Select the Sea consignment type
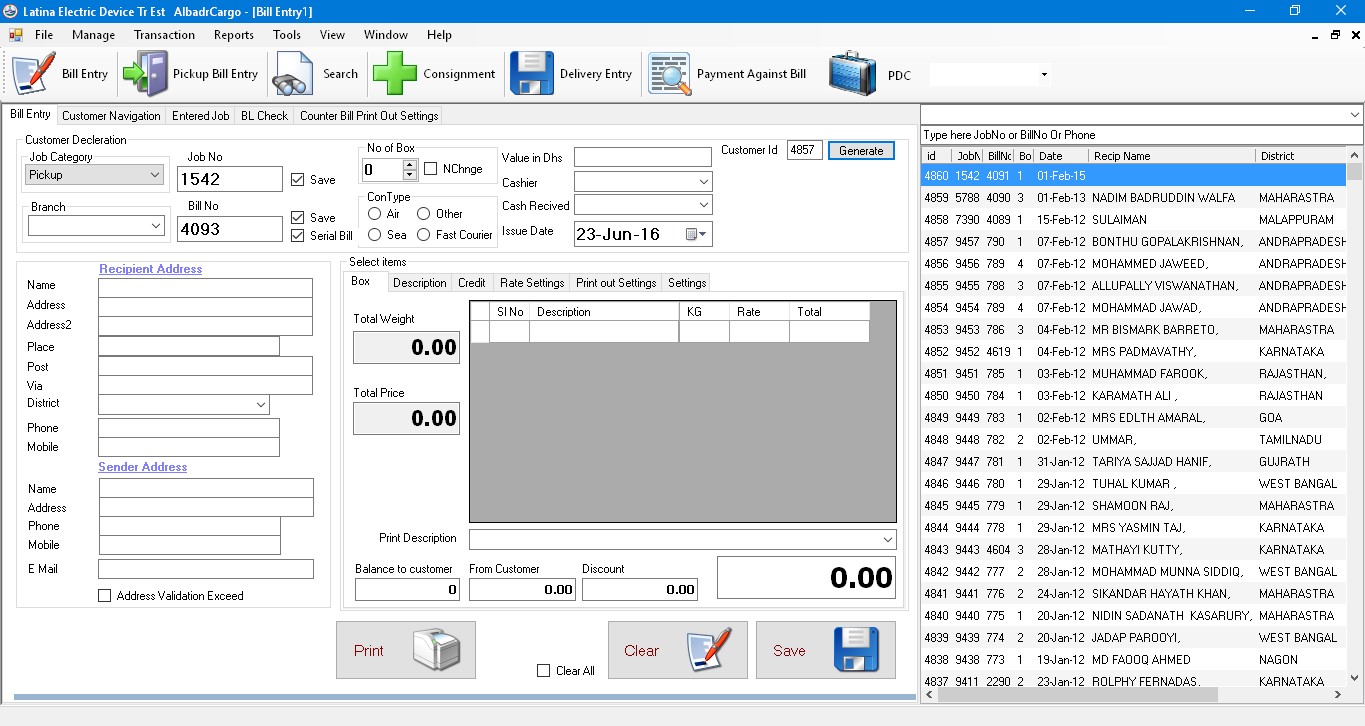Screen dimensions: 1365x726 [x=375, y=235]
